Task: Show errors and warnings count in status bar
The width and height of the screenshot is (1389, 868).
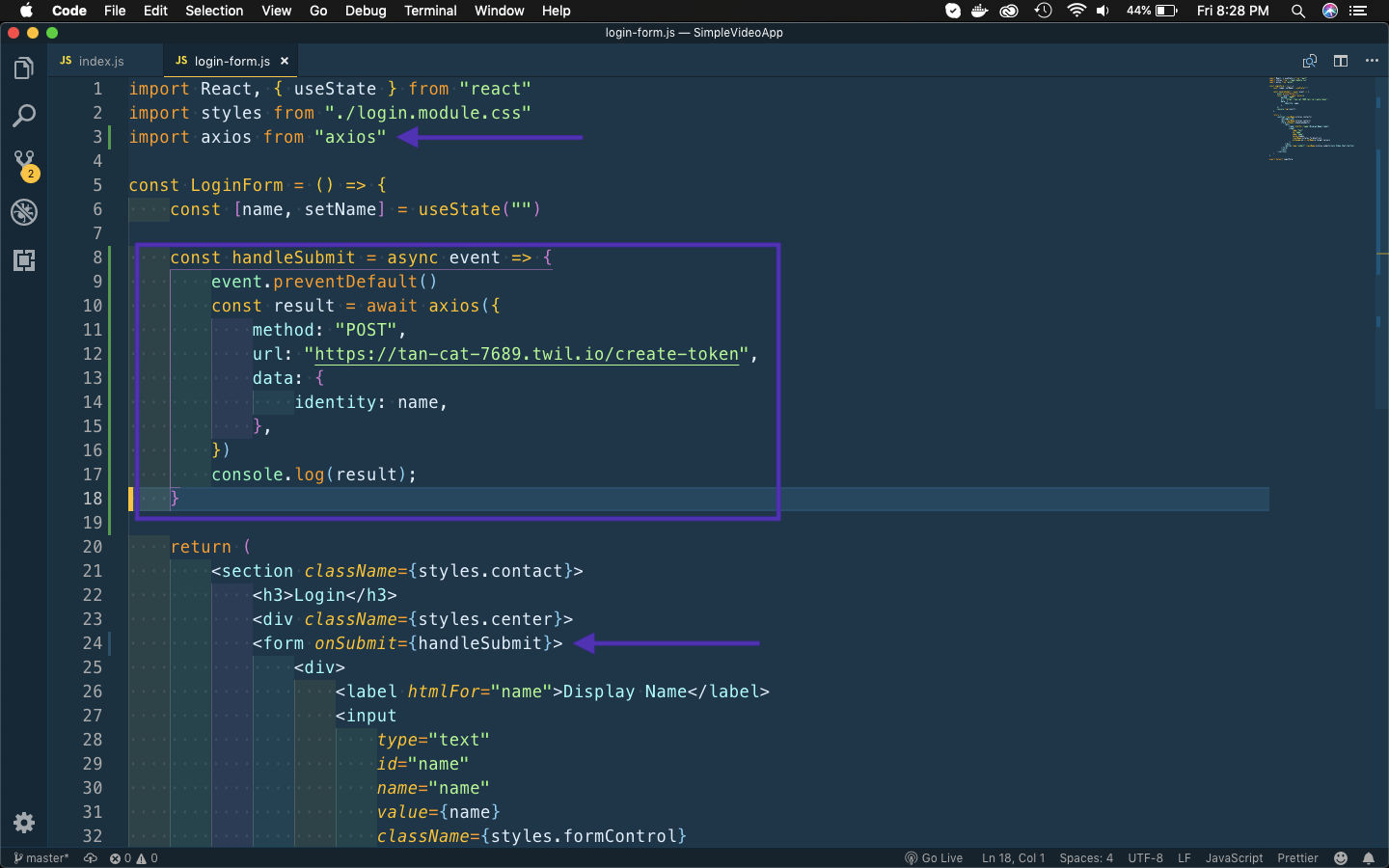Action: tap(134, 858)
